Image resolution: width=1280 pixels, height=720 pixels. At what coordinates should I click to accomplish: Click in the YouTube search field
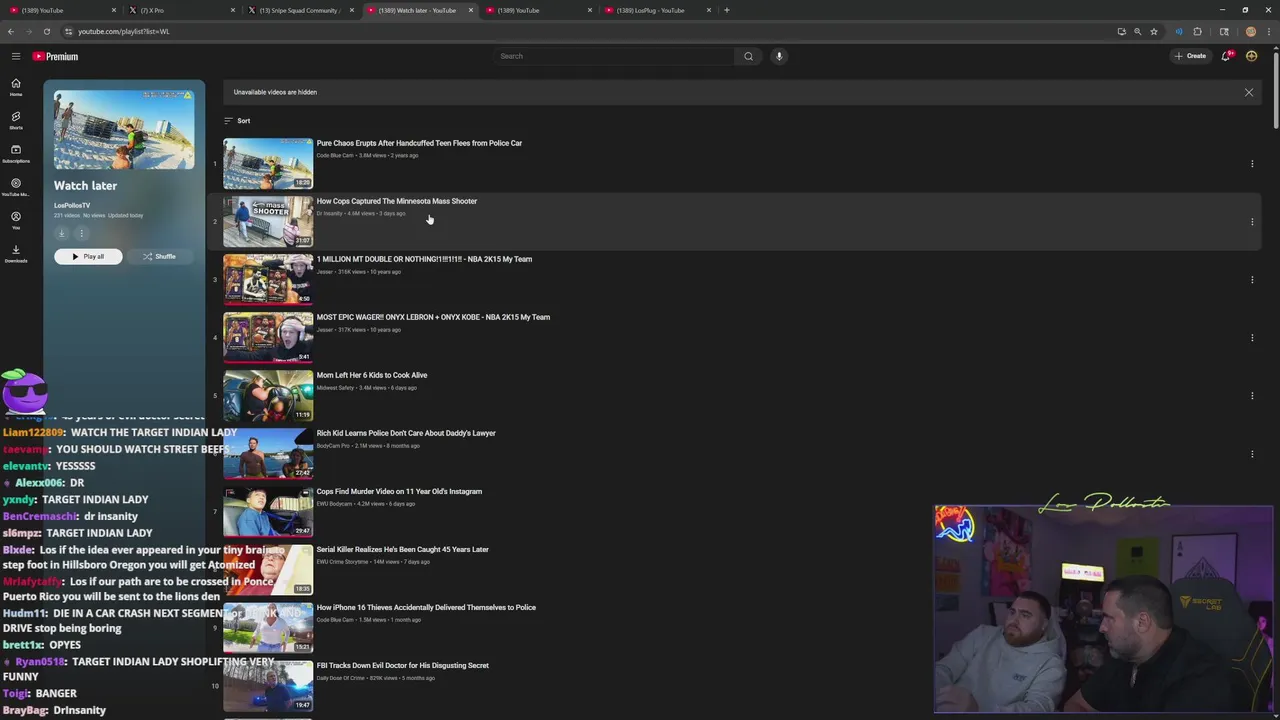(x=614, y=56)
